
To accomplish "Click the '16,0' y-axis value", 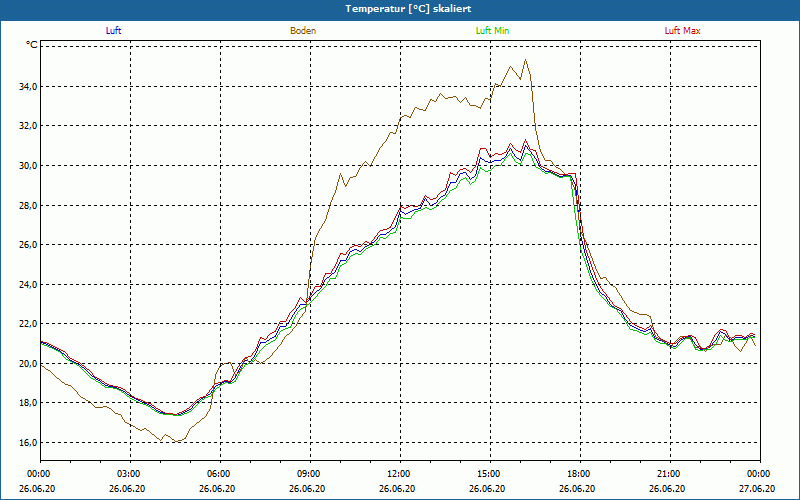I will tap(29, 443).
